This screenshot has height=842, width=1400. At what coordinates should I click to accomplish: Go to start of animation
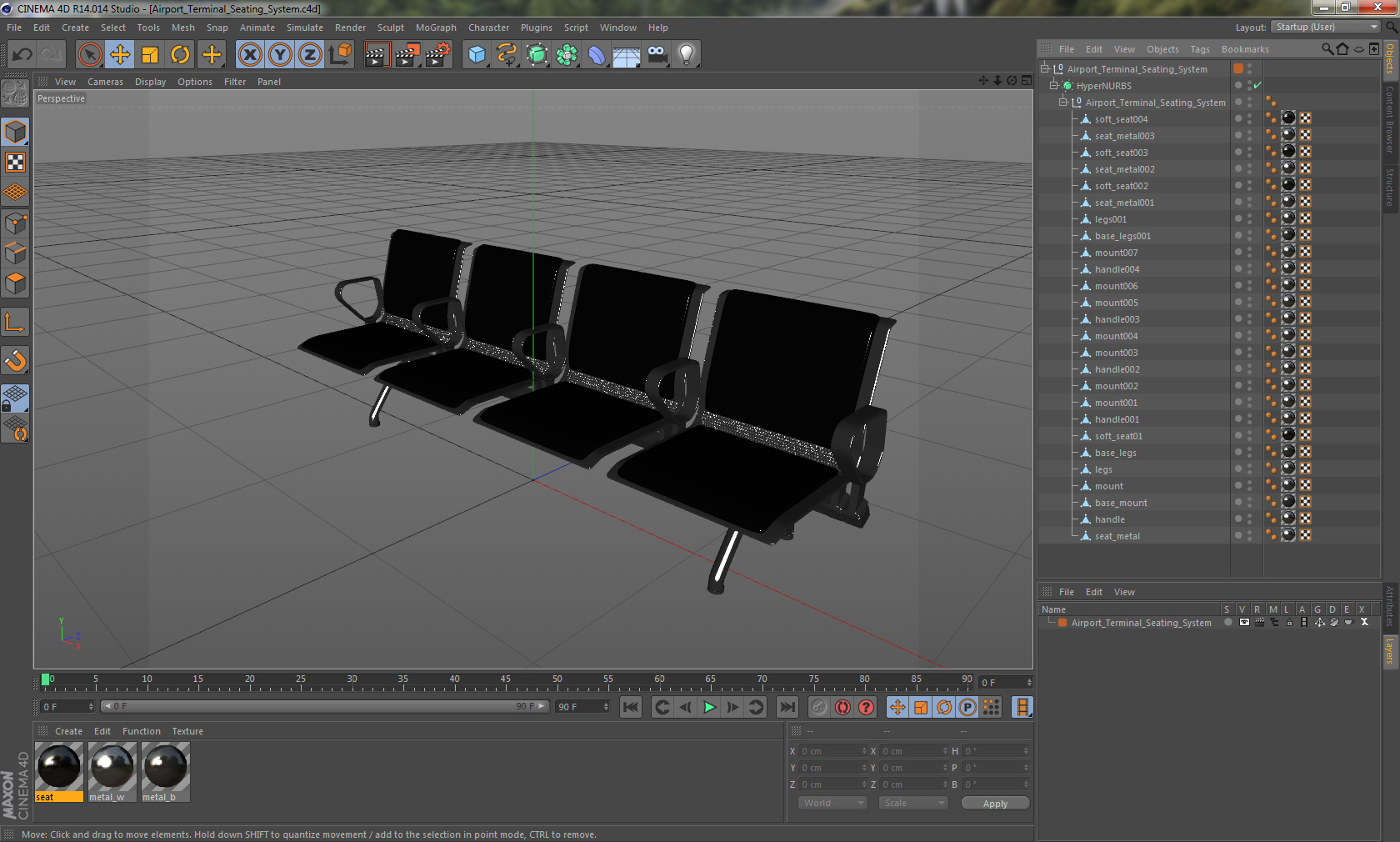click(x=631, y=707)
